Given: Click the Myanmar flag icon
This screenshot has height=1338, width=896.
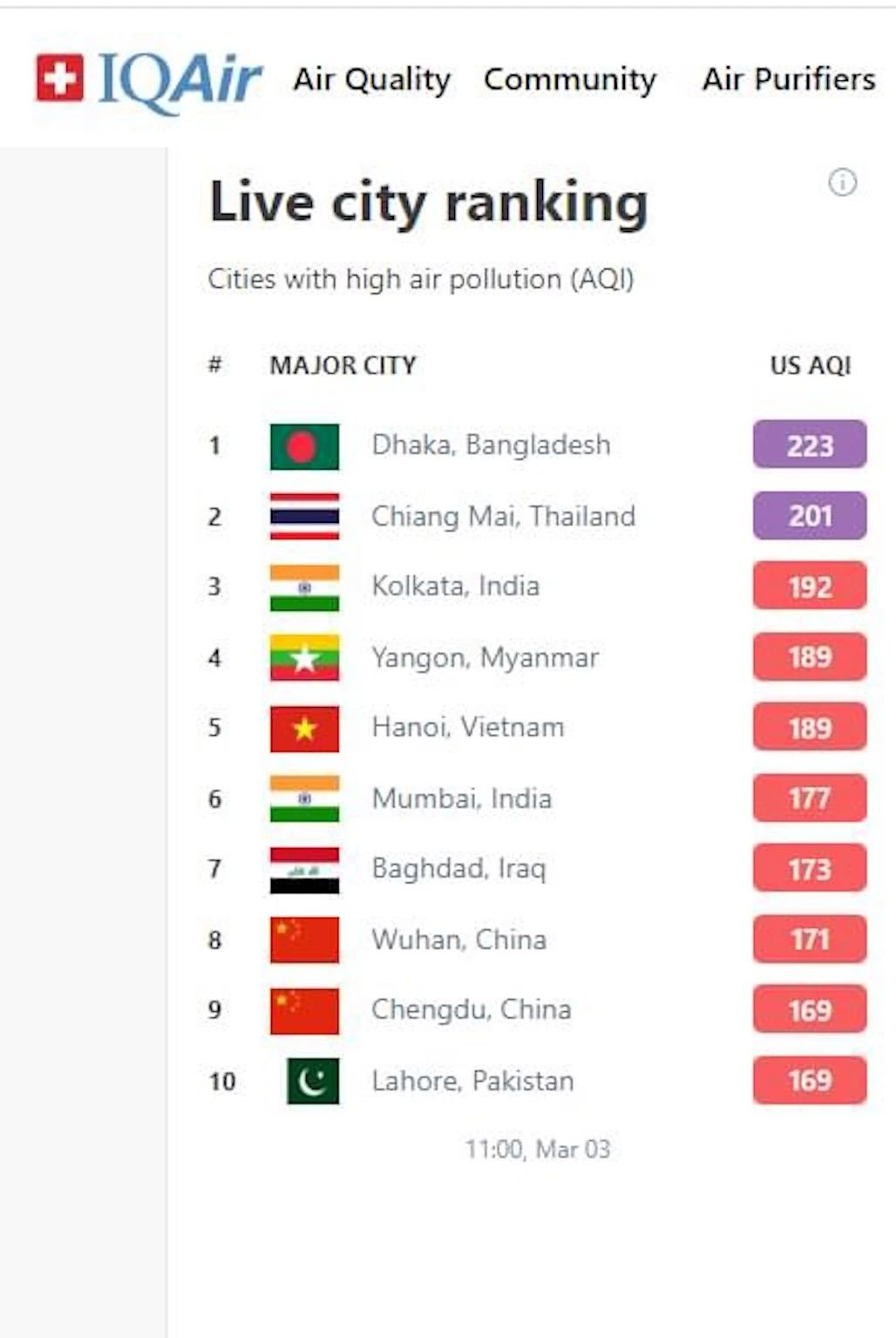Looking at the screenshot, I should (x=304, y=657).
